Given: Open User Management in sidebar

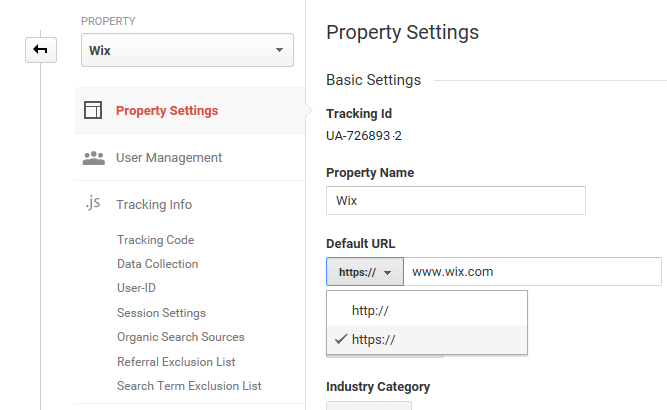Looking at the screenshot, I should pyautogui.click(x=169, y=158).
